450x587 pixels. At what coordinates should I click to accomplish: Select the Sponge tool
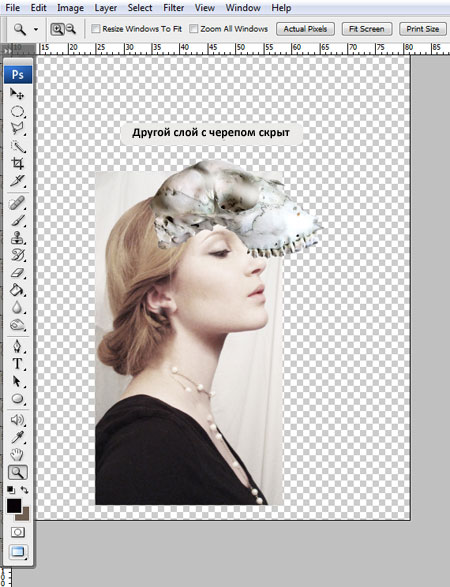tap(17, 325)
